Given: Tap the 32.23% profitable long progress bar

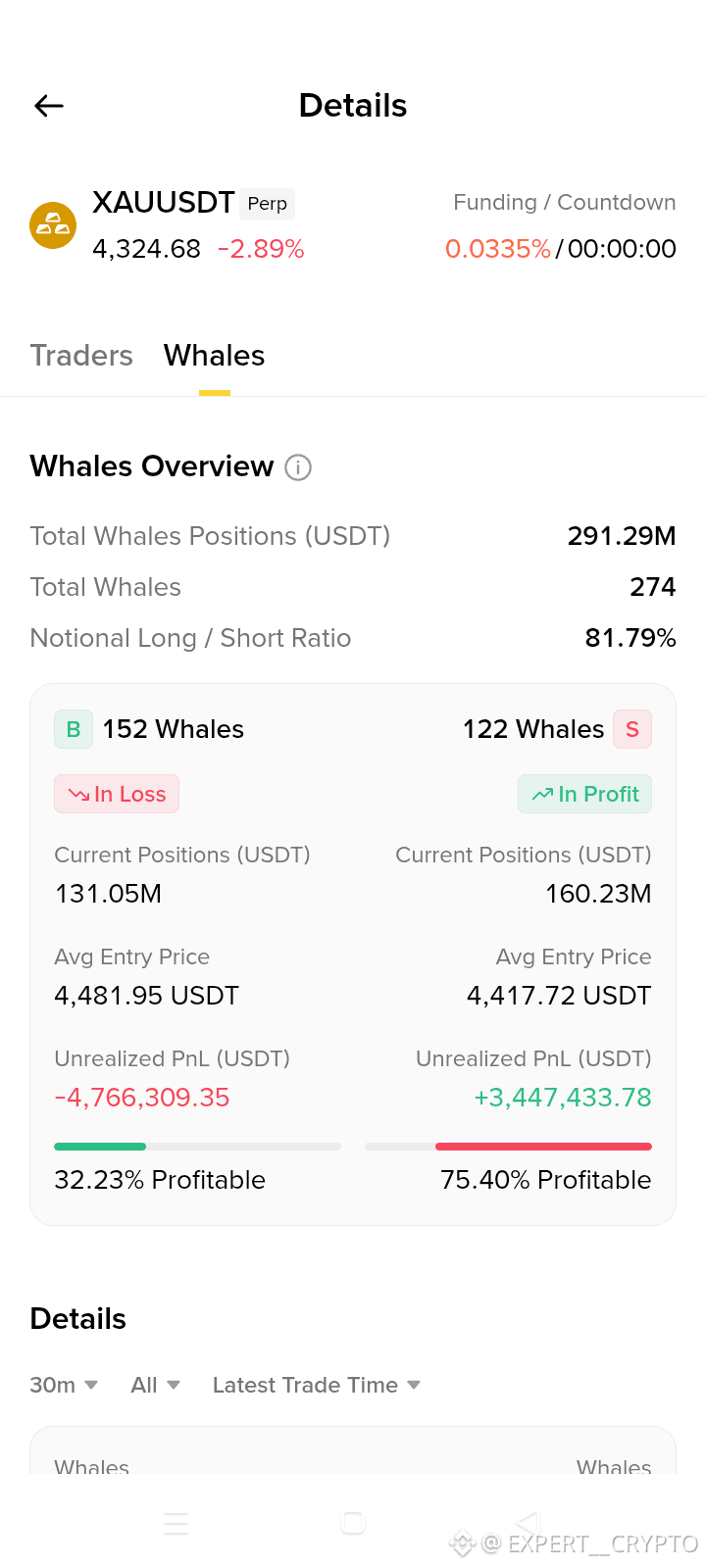Looking at the screenshot, I should pos(197,1147).
